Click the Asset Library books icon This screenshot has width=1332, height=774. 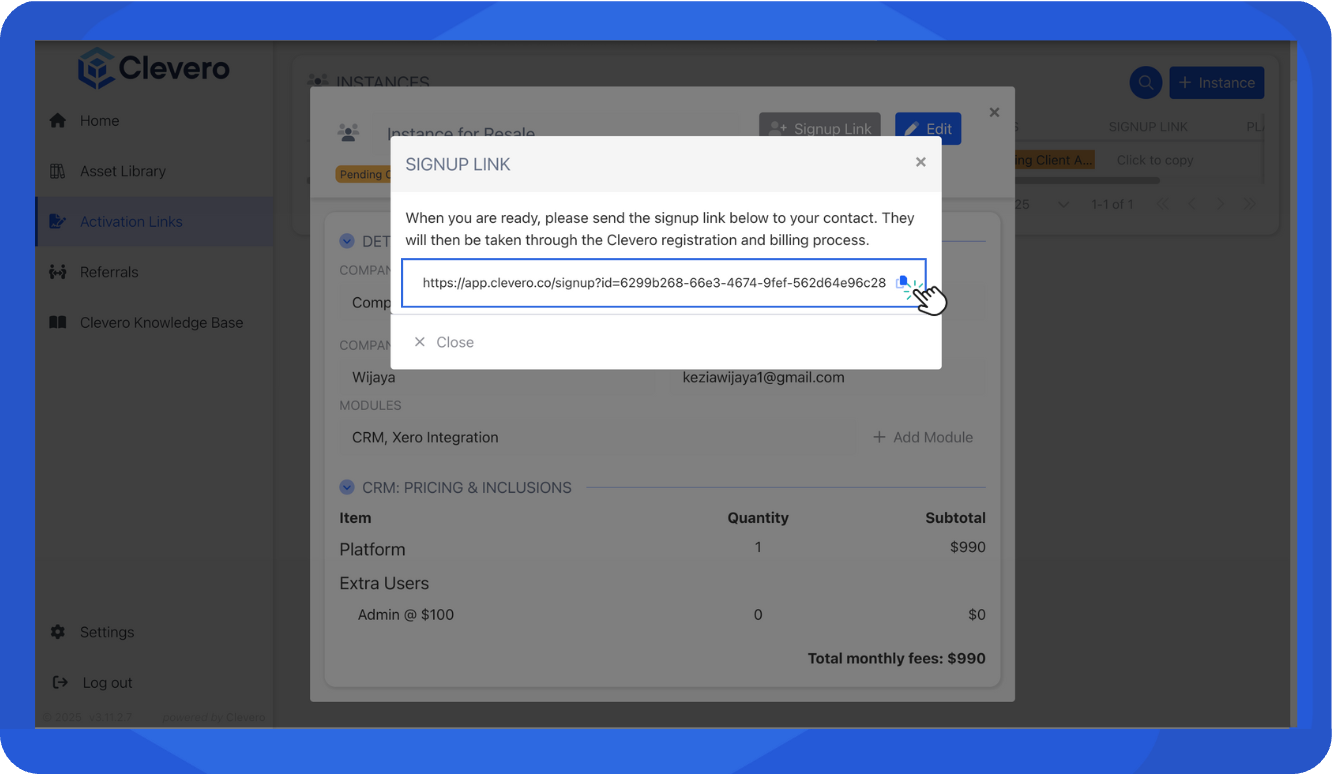[x=58, y=171]
